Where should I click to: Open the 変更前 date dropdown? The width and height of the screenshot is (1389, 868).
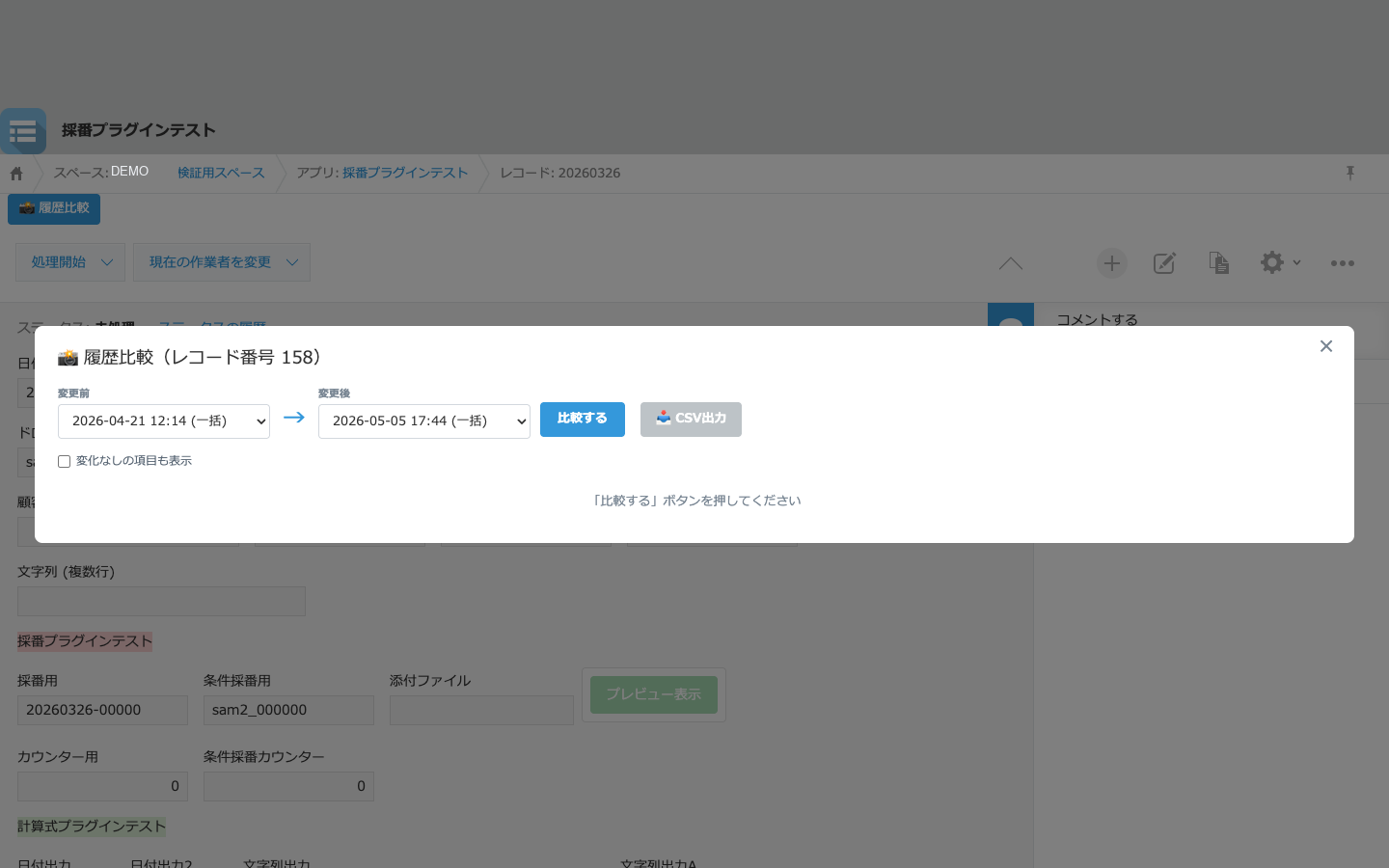[x=164, y=421]
